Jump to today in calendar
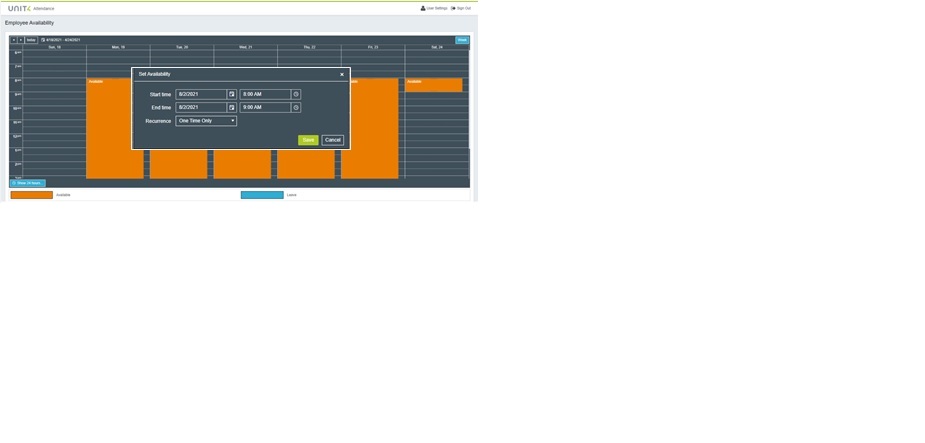The height and width of the screenshot is (443, 925). (31, 40)
